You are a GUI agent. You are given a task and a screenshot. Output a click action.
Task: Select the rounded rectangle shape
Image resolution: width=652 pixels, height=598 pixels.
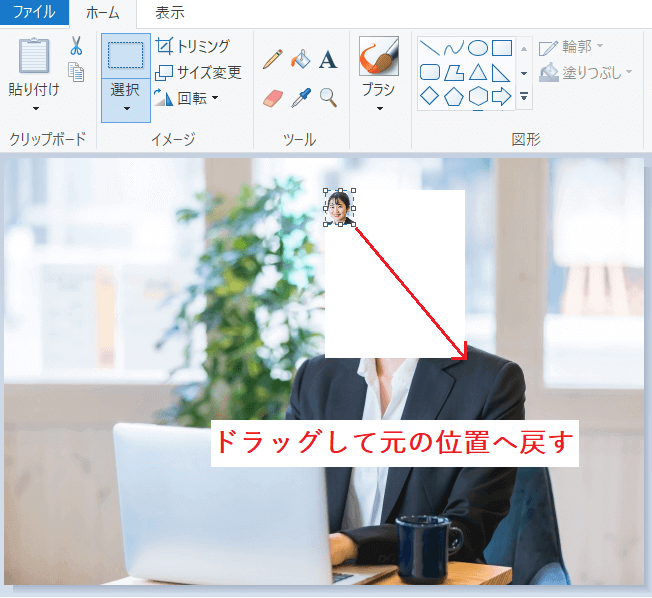pos(430,72)
